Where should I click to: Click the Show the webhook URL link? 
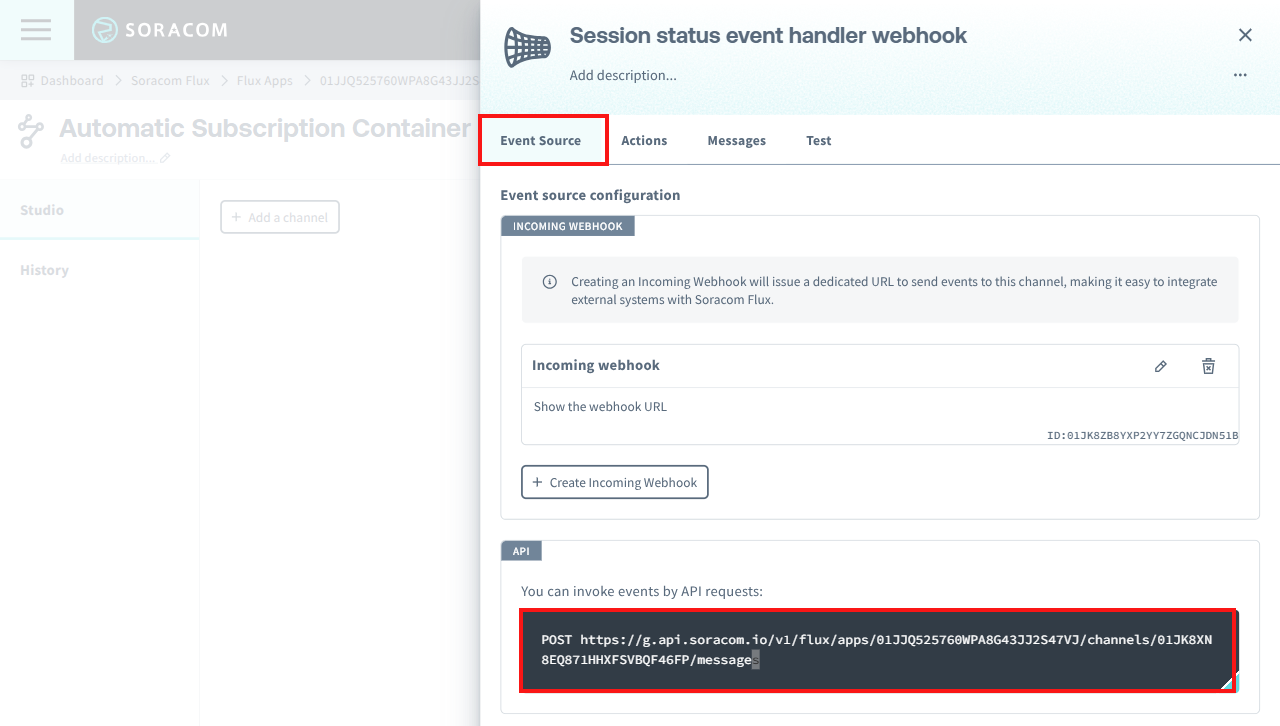coord(599,407)
